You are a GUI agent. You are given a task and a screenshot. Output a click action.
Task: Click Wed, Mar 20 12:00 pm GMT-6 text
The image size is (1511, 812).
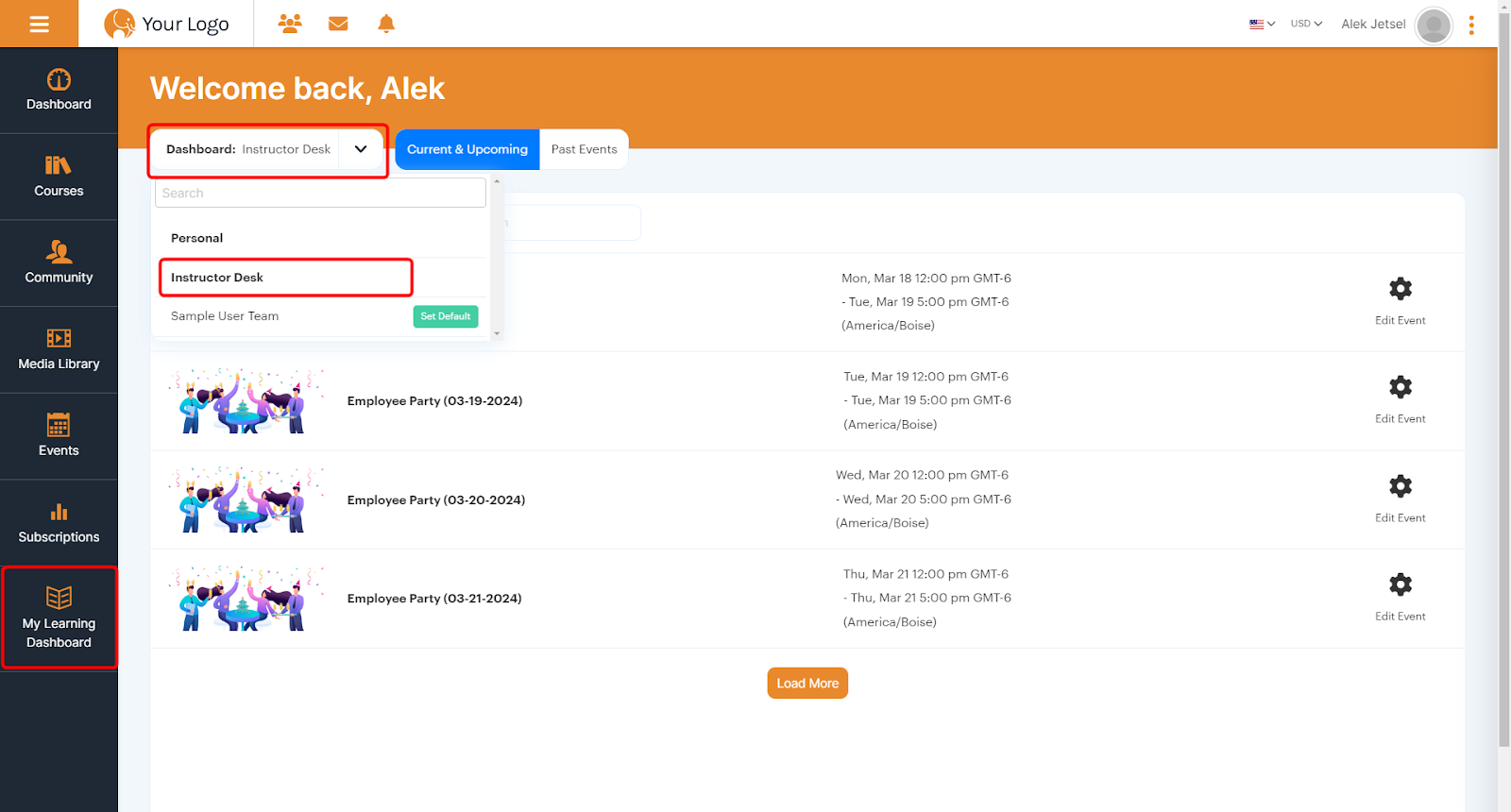922,475
